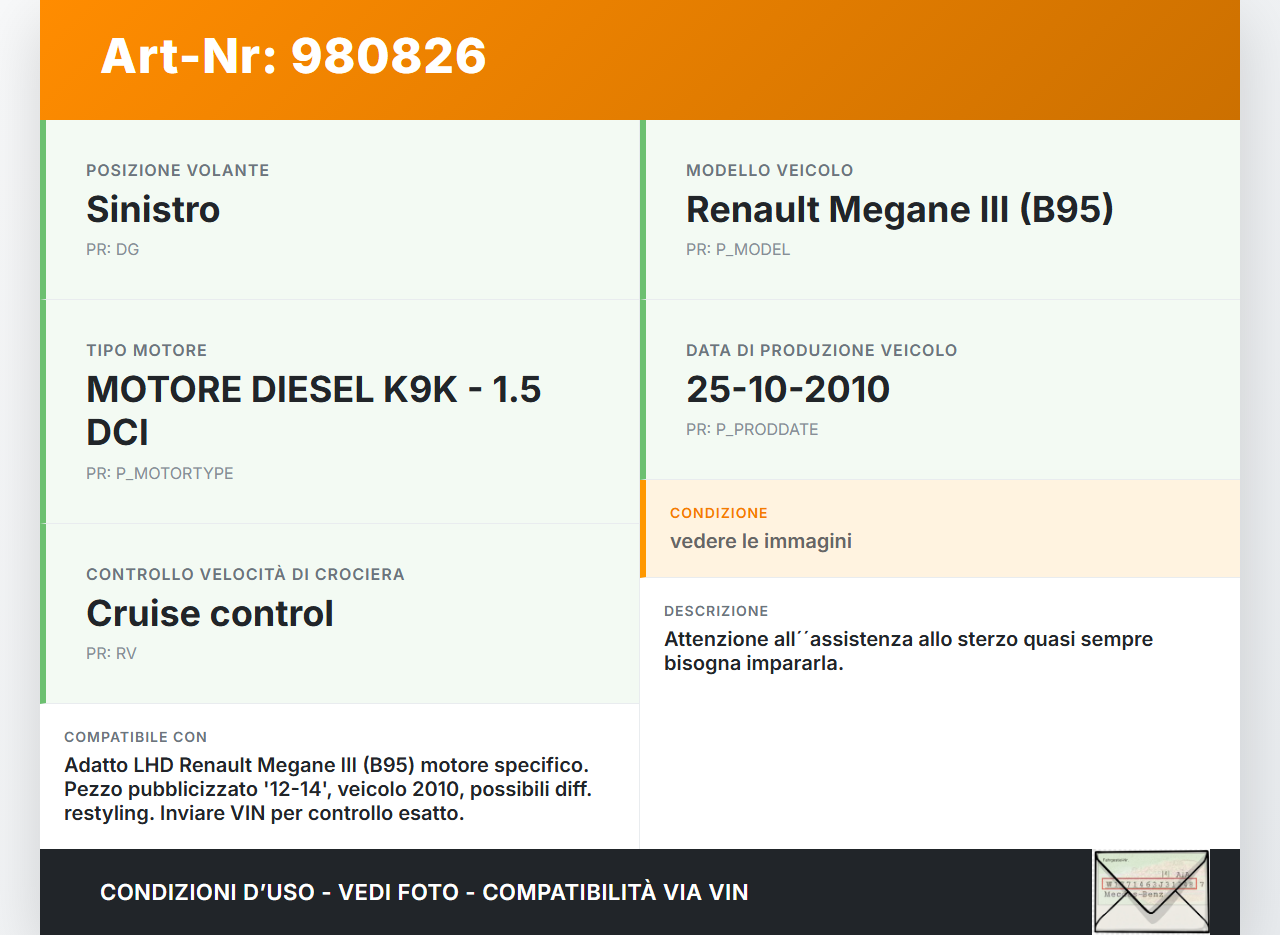Click the footer CONDIZIONI D'USO banner text
Viewport: 1280px width, 935px height.
coord(424,892)
